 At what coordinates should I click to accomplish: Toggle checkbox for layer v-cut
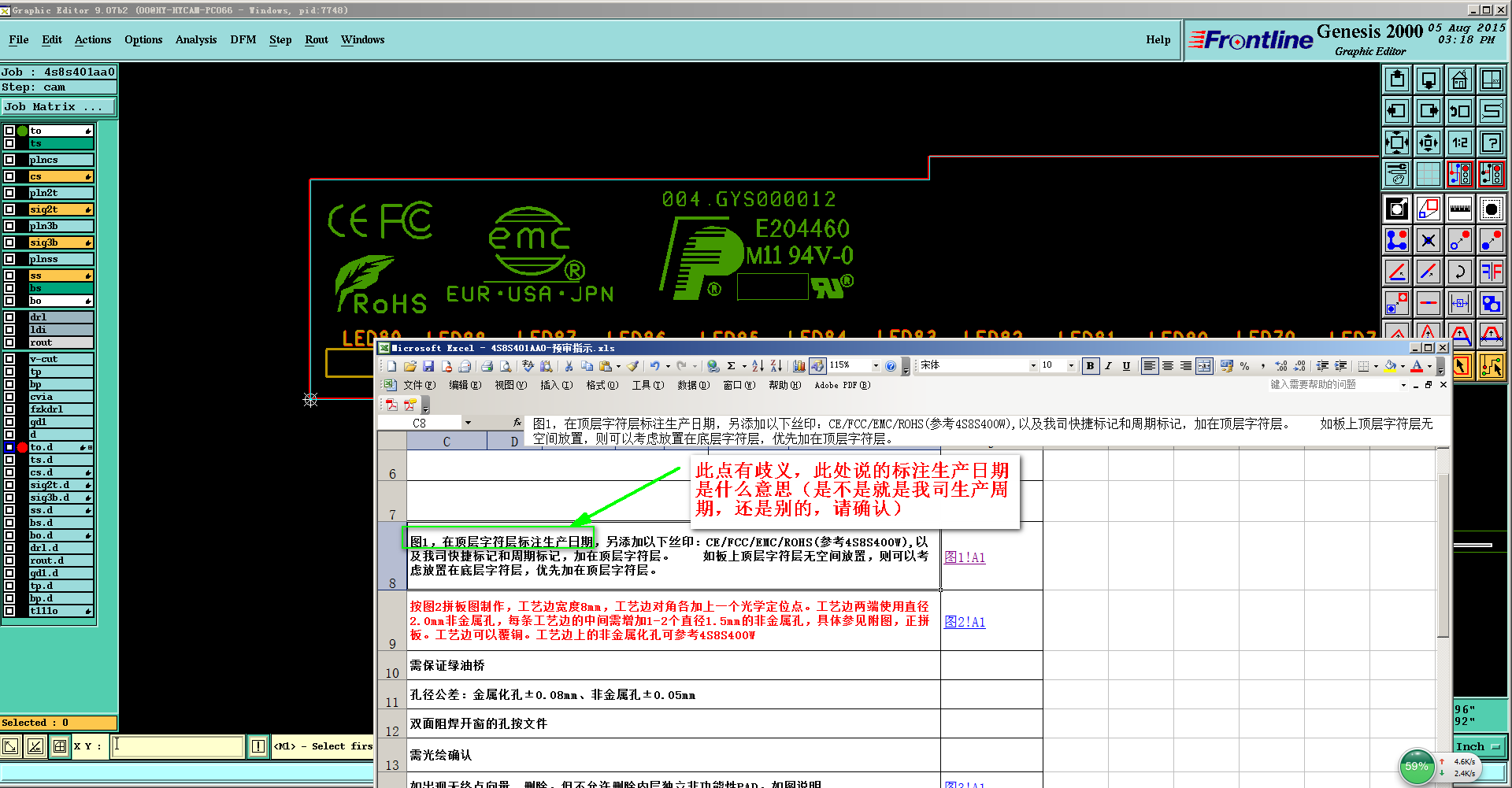pyautogui.click(x=9, y=359)
